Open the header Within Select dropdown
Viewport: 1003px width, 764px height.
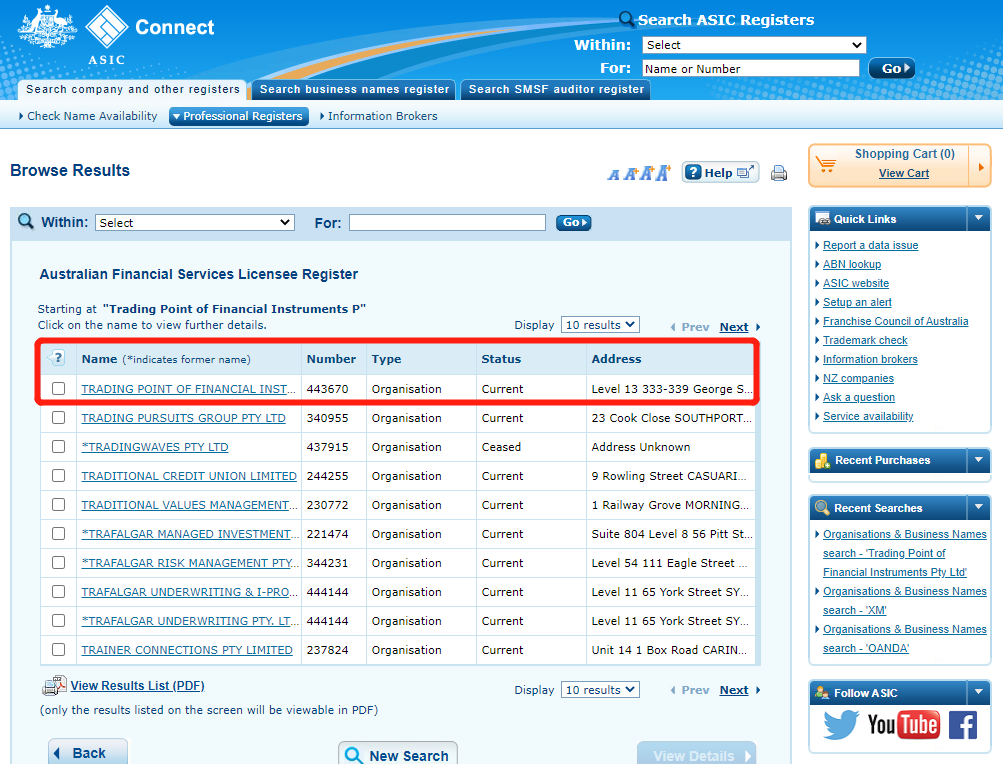(x=754, y=45)
